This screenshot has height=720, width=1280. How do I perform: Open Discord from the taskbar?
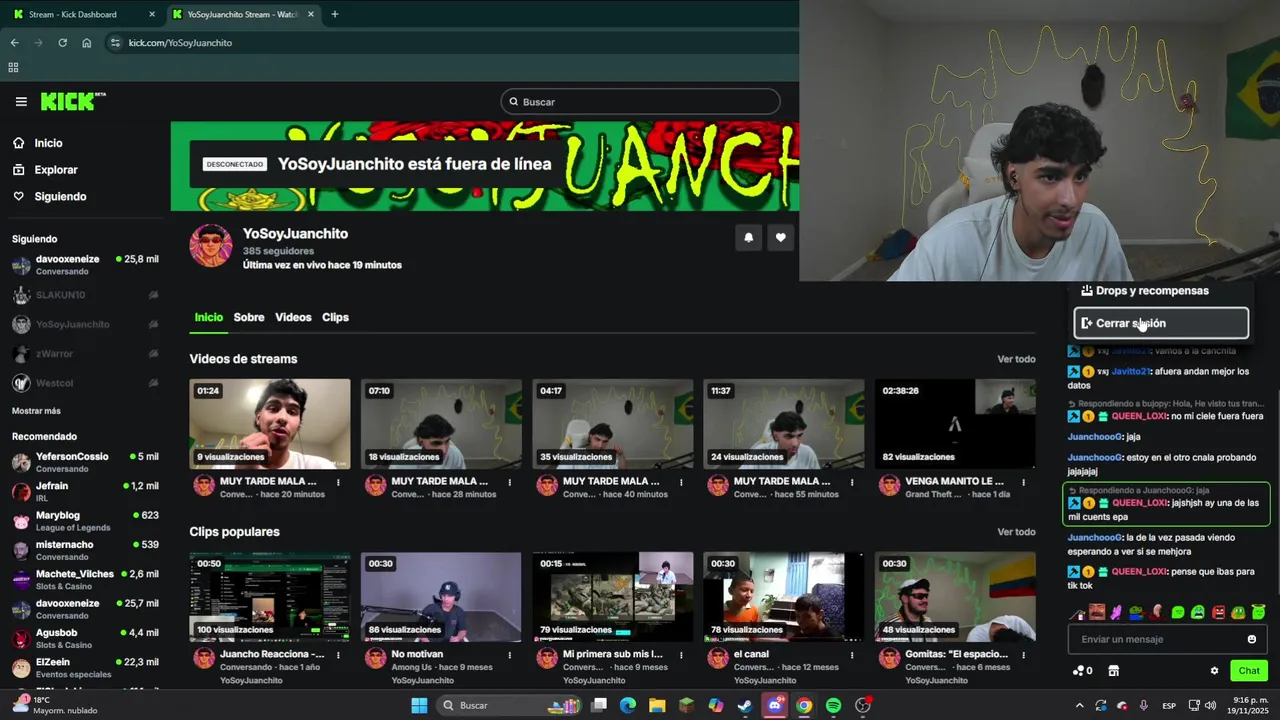click(x=775, y=706)
